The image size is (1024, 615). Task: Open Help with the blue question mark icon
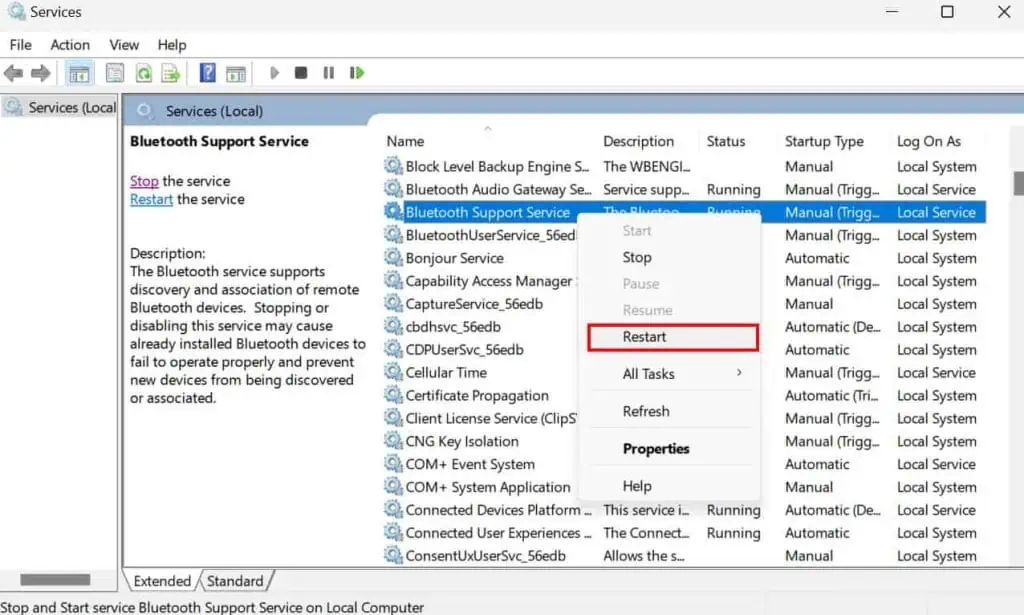(x=207, y=72)
